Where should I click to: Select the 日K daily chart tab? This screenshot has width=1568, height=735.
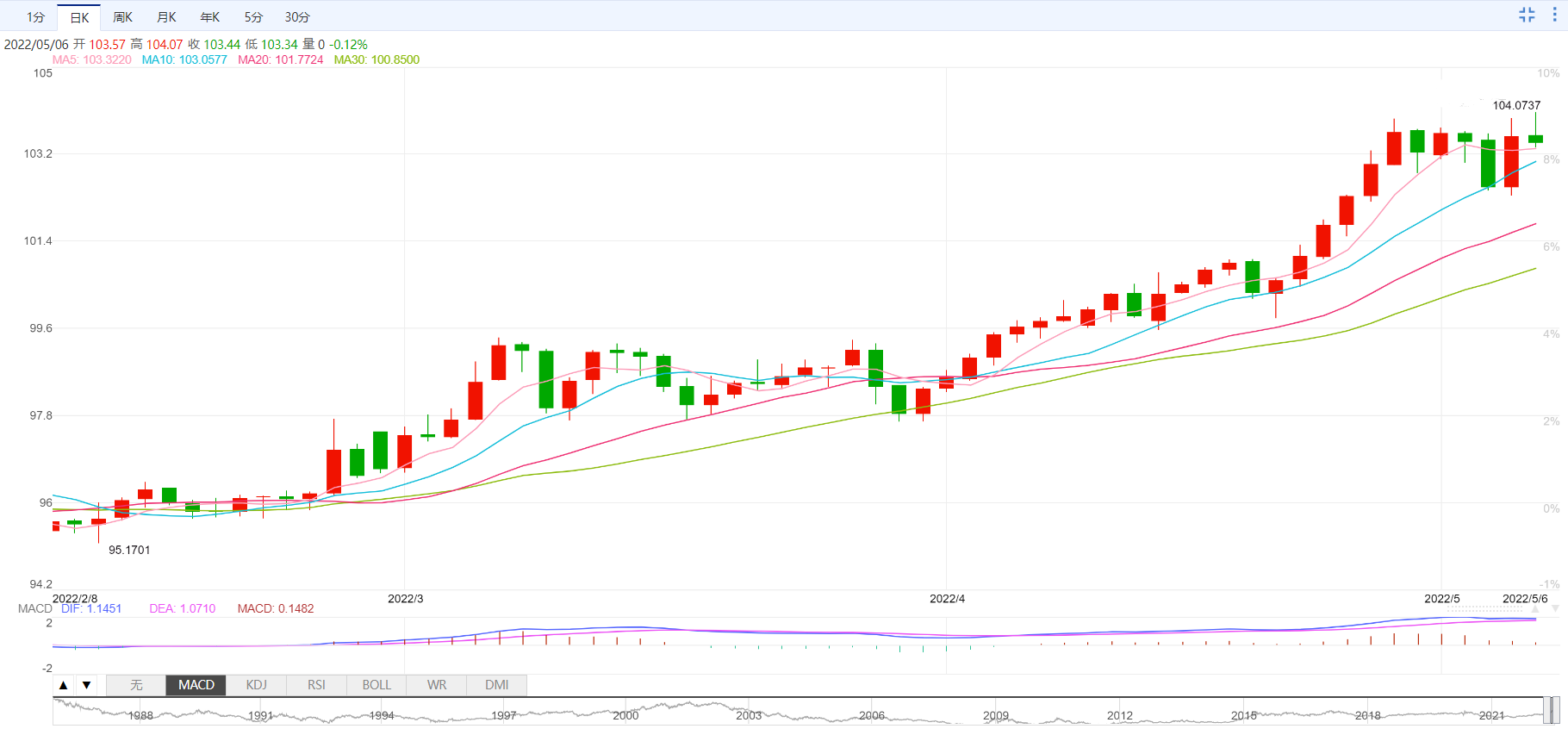click(x=79, y=17)
